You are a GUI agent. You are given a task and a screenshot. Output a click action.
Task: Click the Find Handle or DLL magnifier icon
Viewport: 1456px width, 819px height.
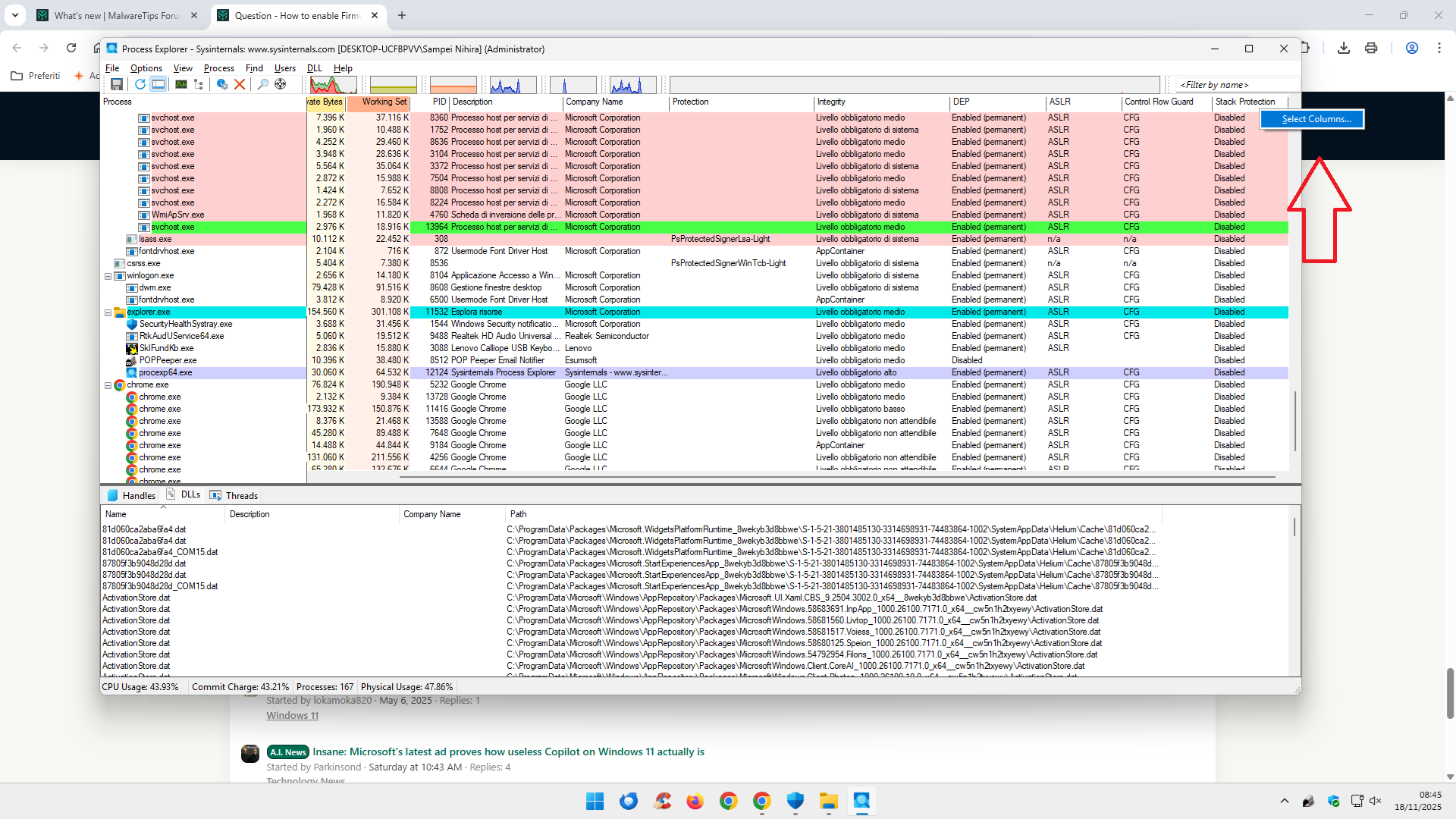[x=263, y=84]
